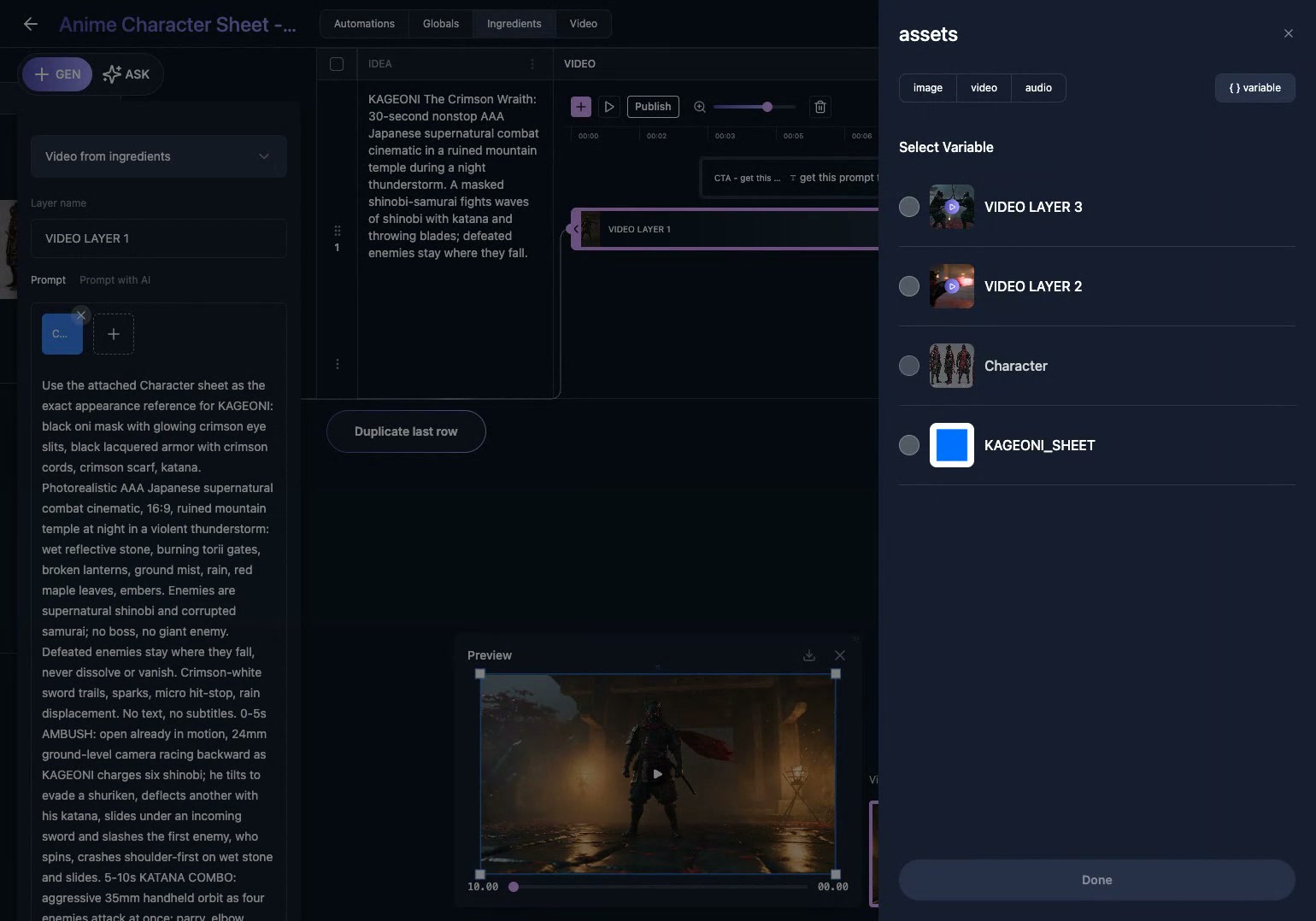Viewport: 1316px width, 921px height.
Task: Edit the Layer name field
Action: [x=159, y=238]
